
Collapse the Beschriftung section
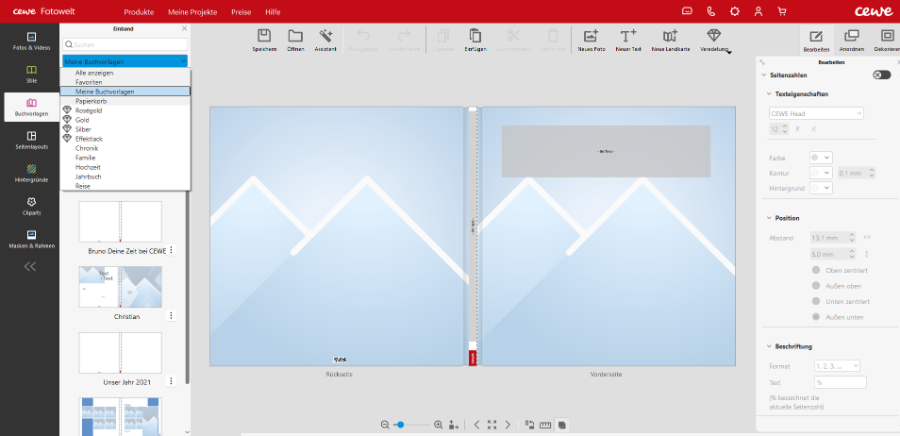(770, 347)
